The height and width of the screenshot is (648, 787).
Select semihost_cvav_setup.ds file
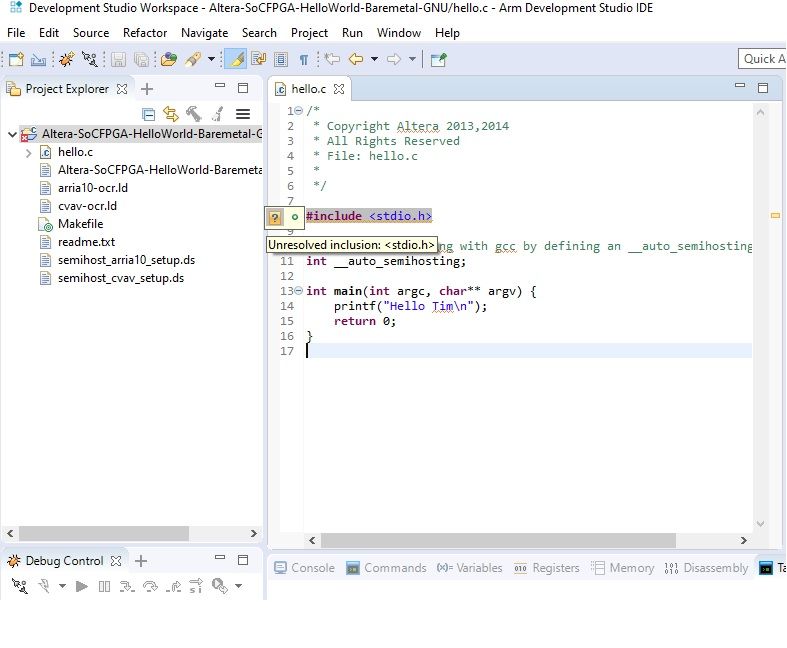click(x=121, y=278)
